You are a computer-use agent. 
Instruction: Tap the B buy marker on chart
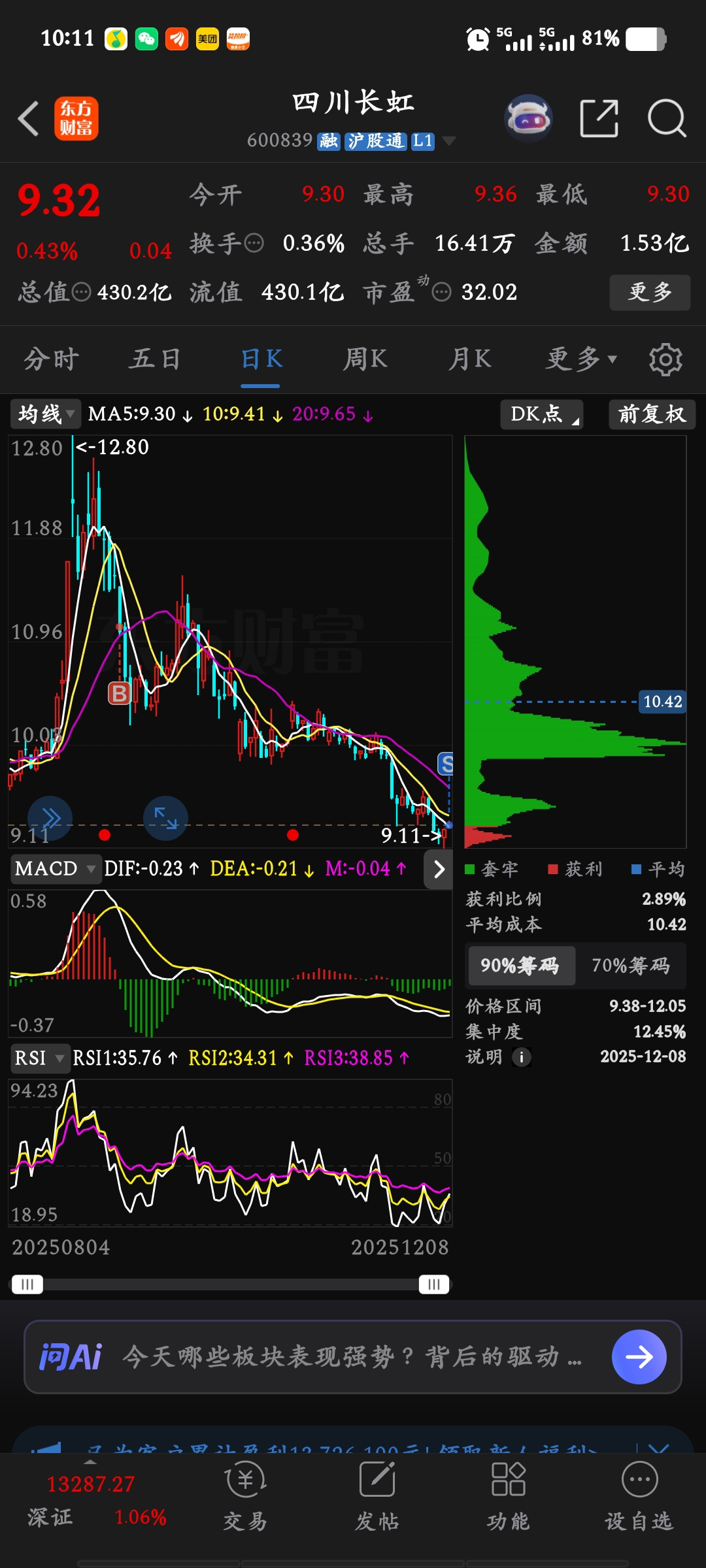click(x=120, y=693)
